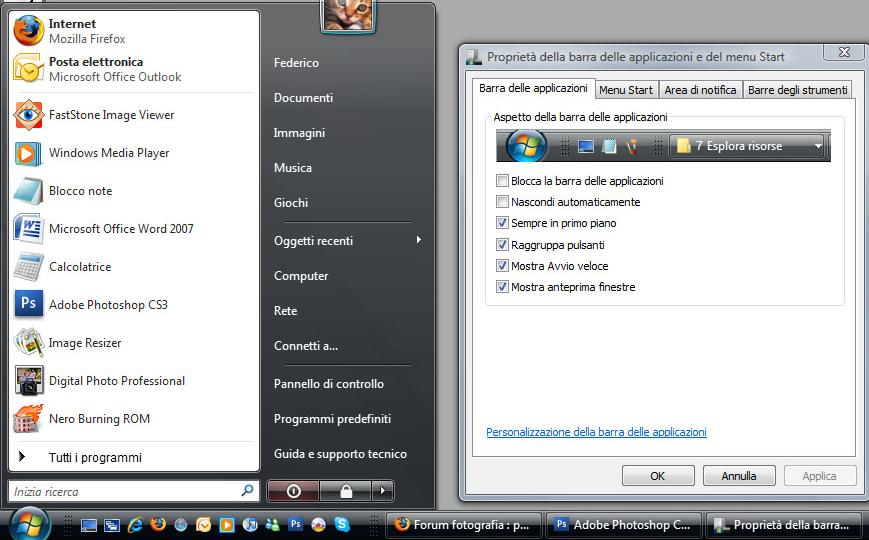This screenshot has height=540, width=869.
Task: Click the Windows Start orb on the taskbar
Action: tap(29, 524)
